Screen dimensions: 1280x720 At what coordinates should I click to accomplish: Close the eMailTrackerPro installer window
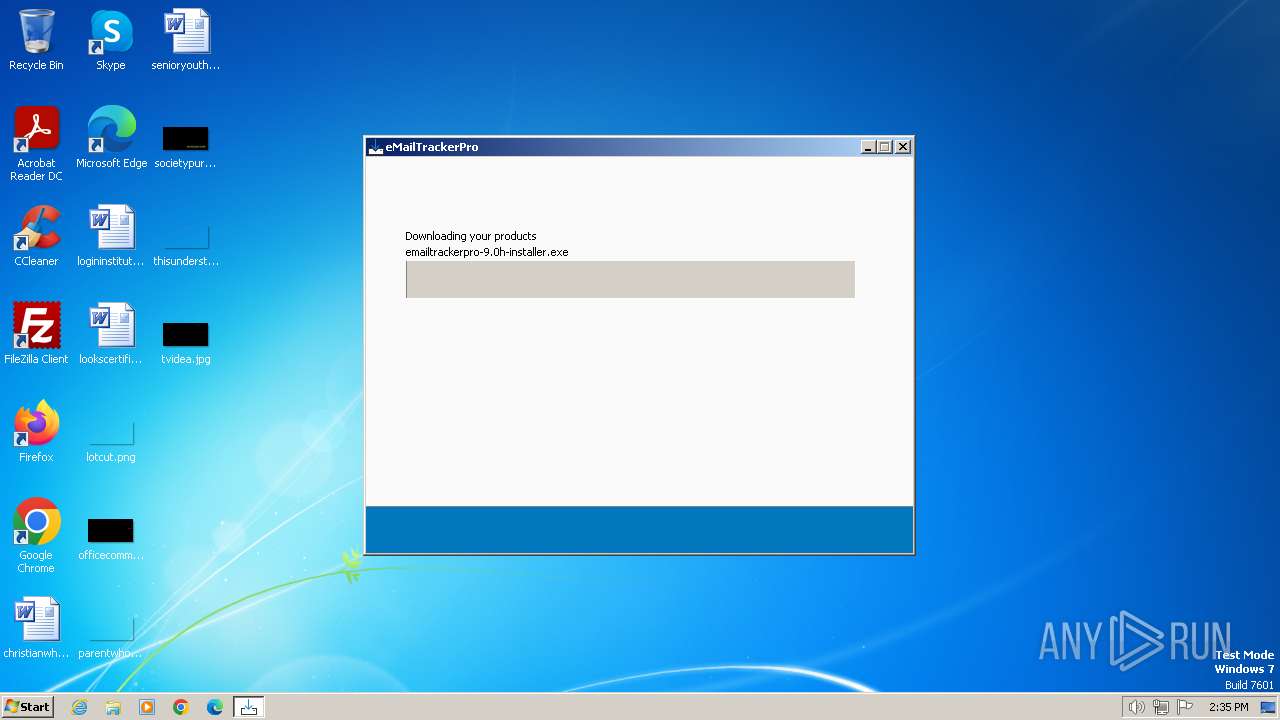(903, 147)
